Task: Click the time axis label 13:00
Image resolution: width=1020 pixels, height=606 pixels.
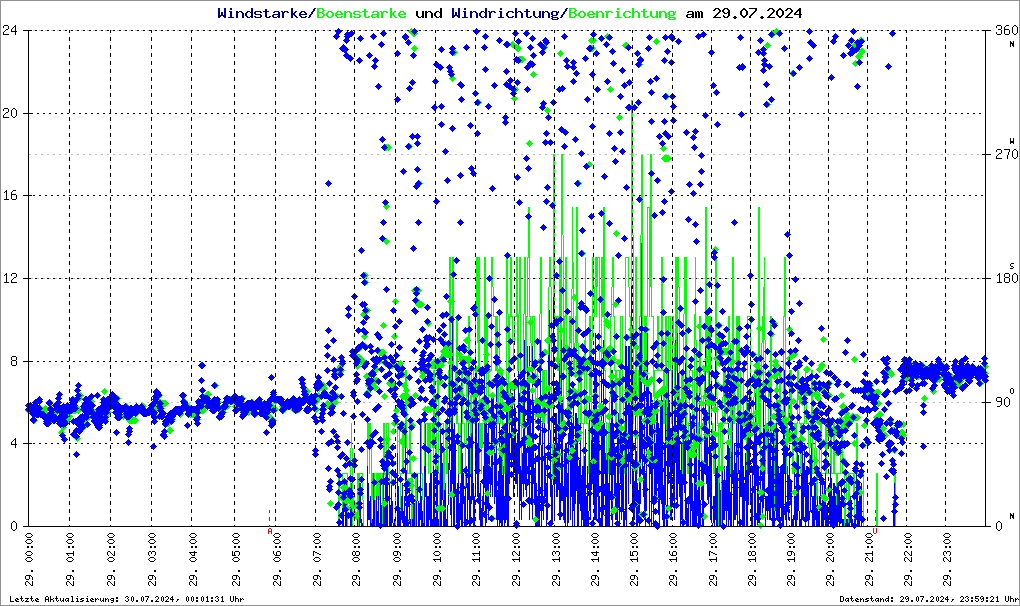Action: pos(556,559)
